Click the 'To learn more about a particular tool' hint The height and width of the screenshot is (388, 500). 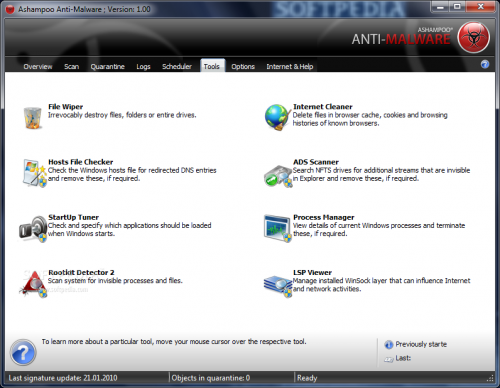pos(174,342)
